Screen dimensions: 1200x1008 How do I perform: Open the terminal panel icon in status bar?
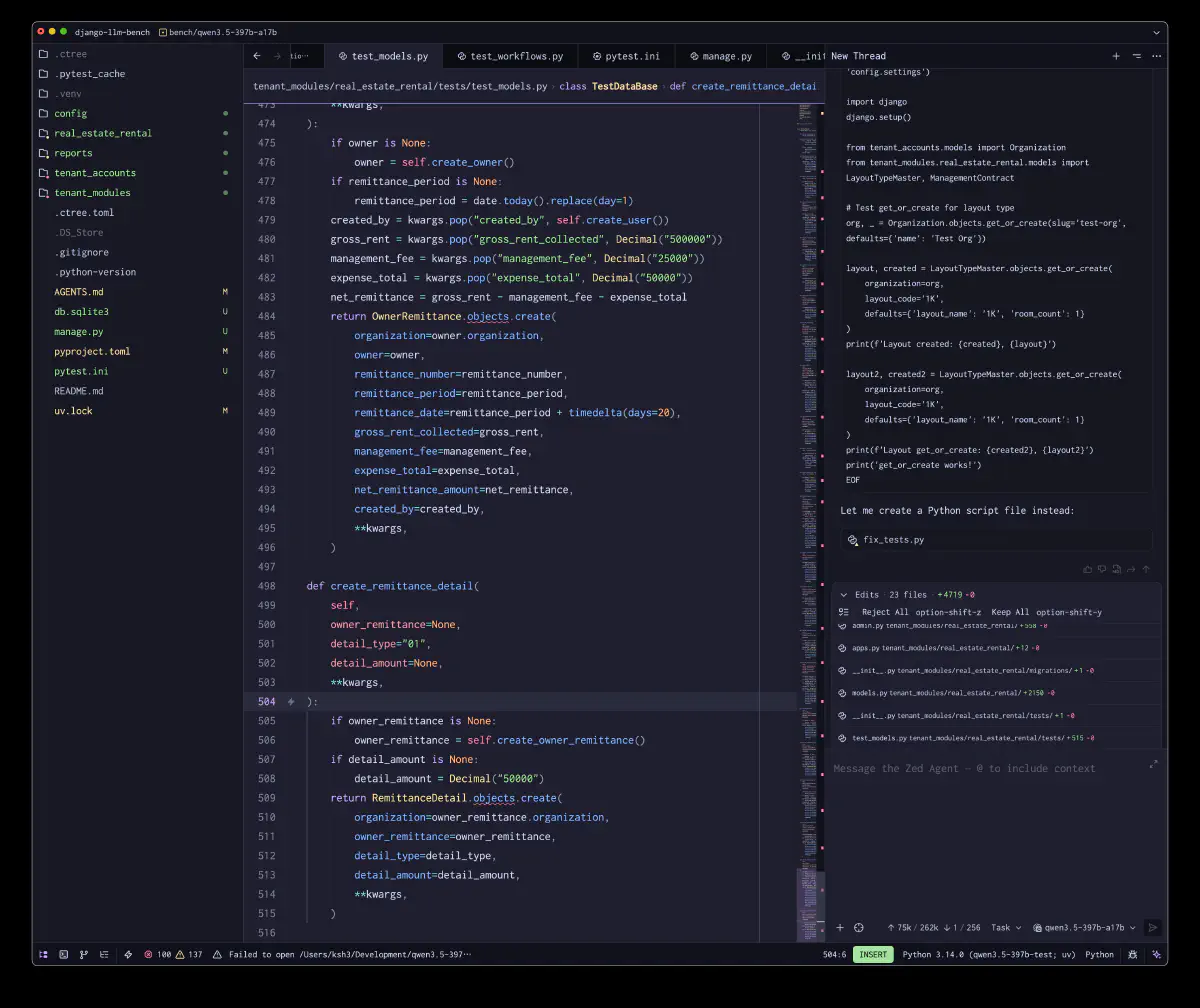[64, 954]
